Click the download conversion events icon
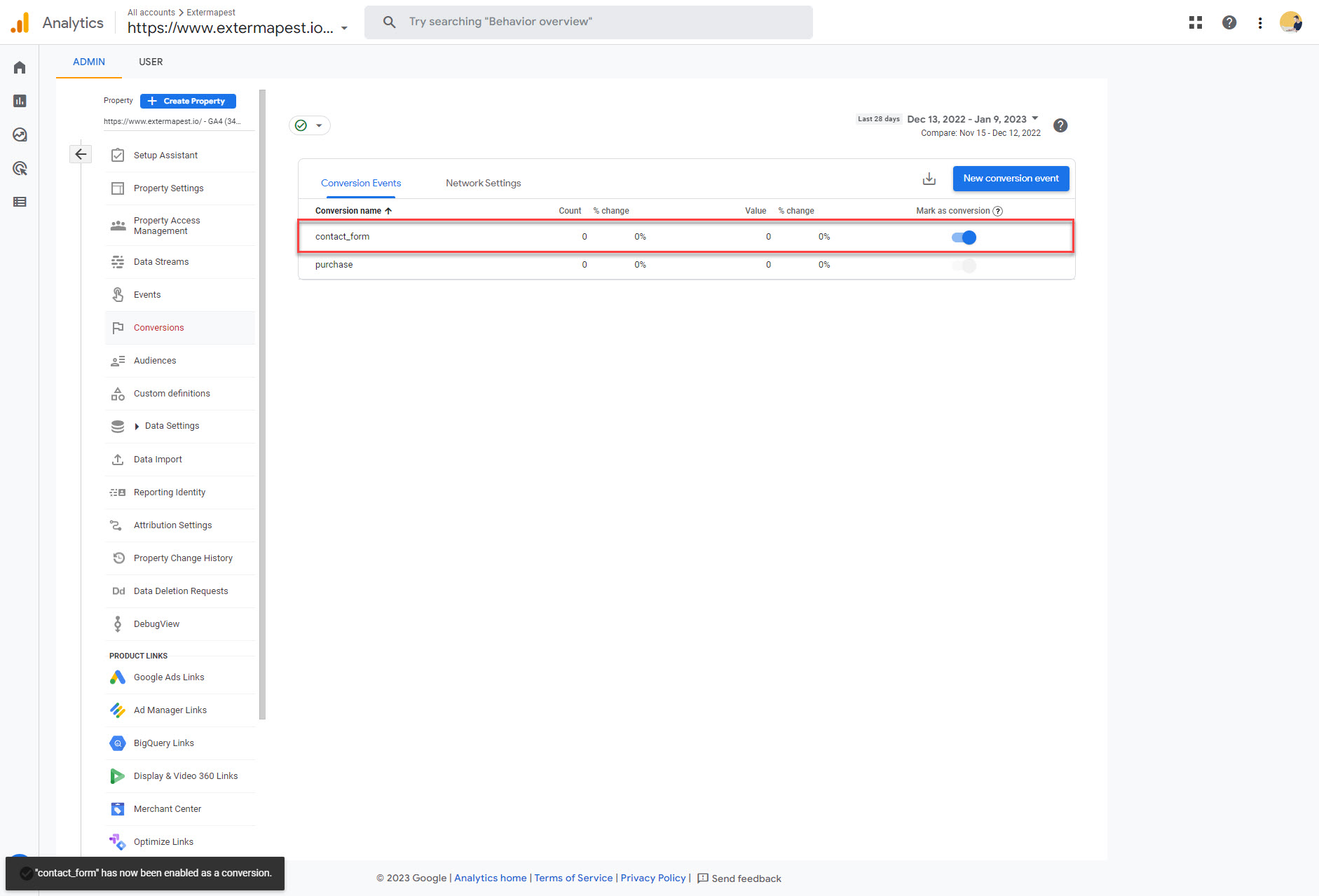Image resolution: width=1319 pixels, height=896 pixels. click(929, 179)
